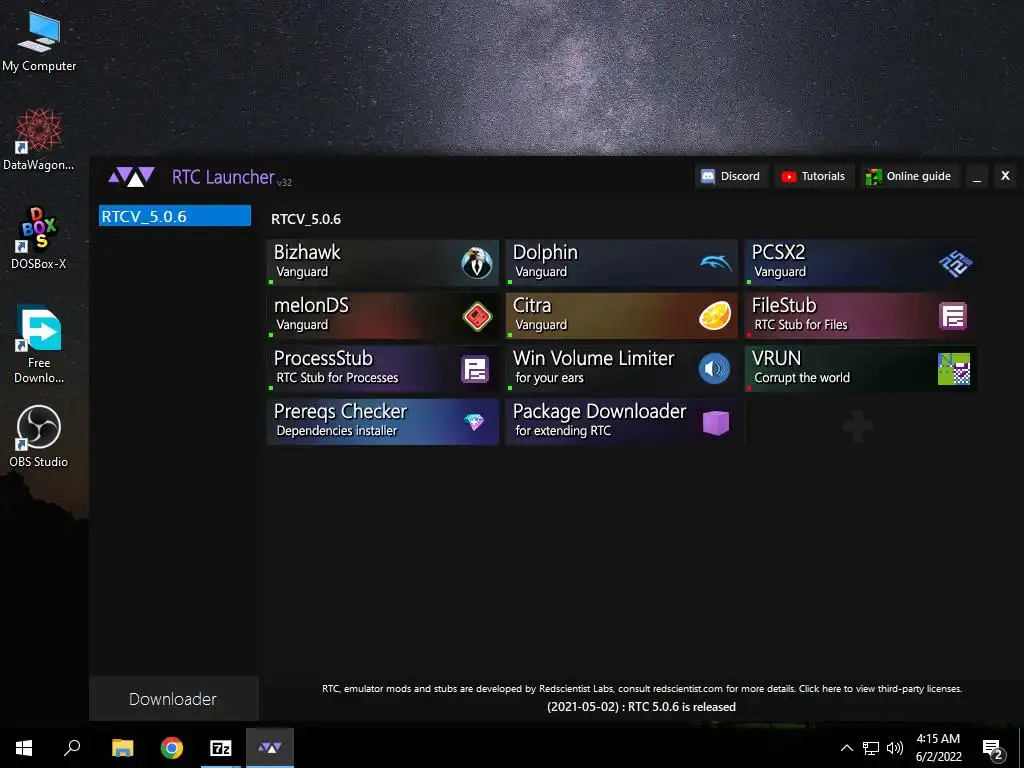Open the Online guide button
The image size is (1024, 768).
pos(908,176)
